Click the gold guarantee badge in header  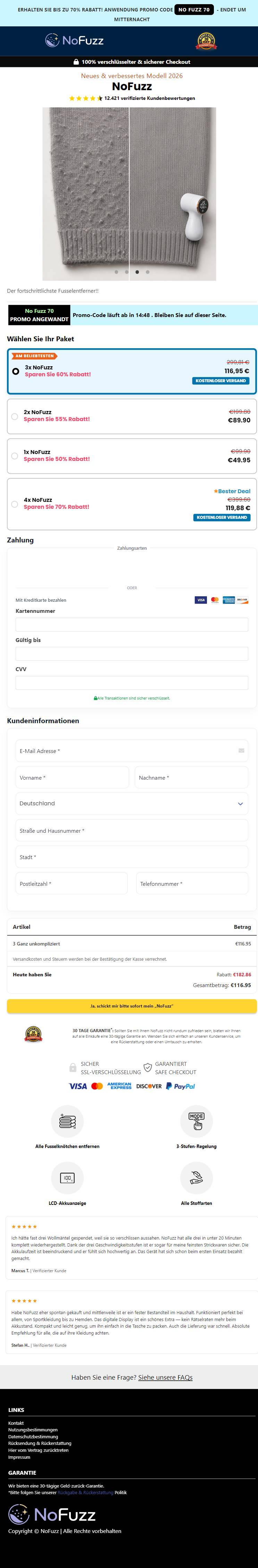tap(206, 41)
